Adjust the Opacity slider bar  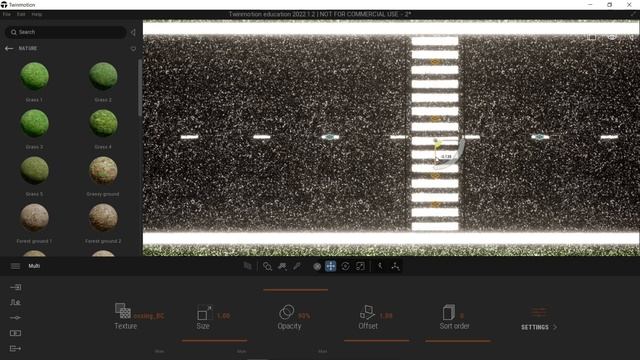(x=296, y=290)
